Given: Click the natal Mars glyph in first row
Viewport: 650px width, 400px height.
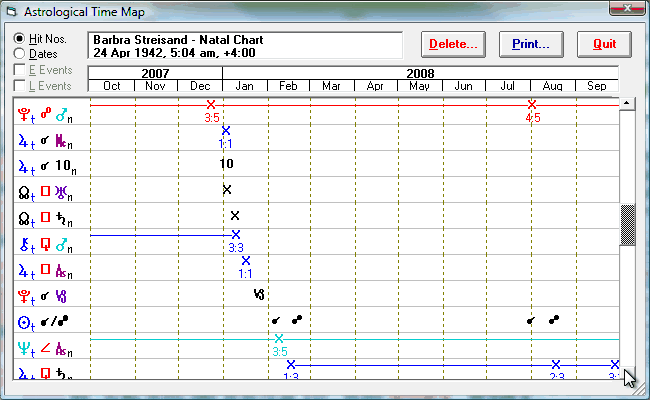Looking at the screenshot, I should (x=62, y=115).
